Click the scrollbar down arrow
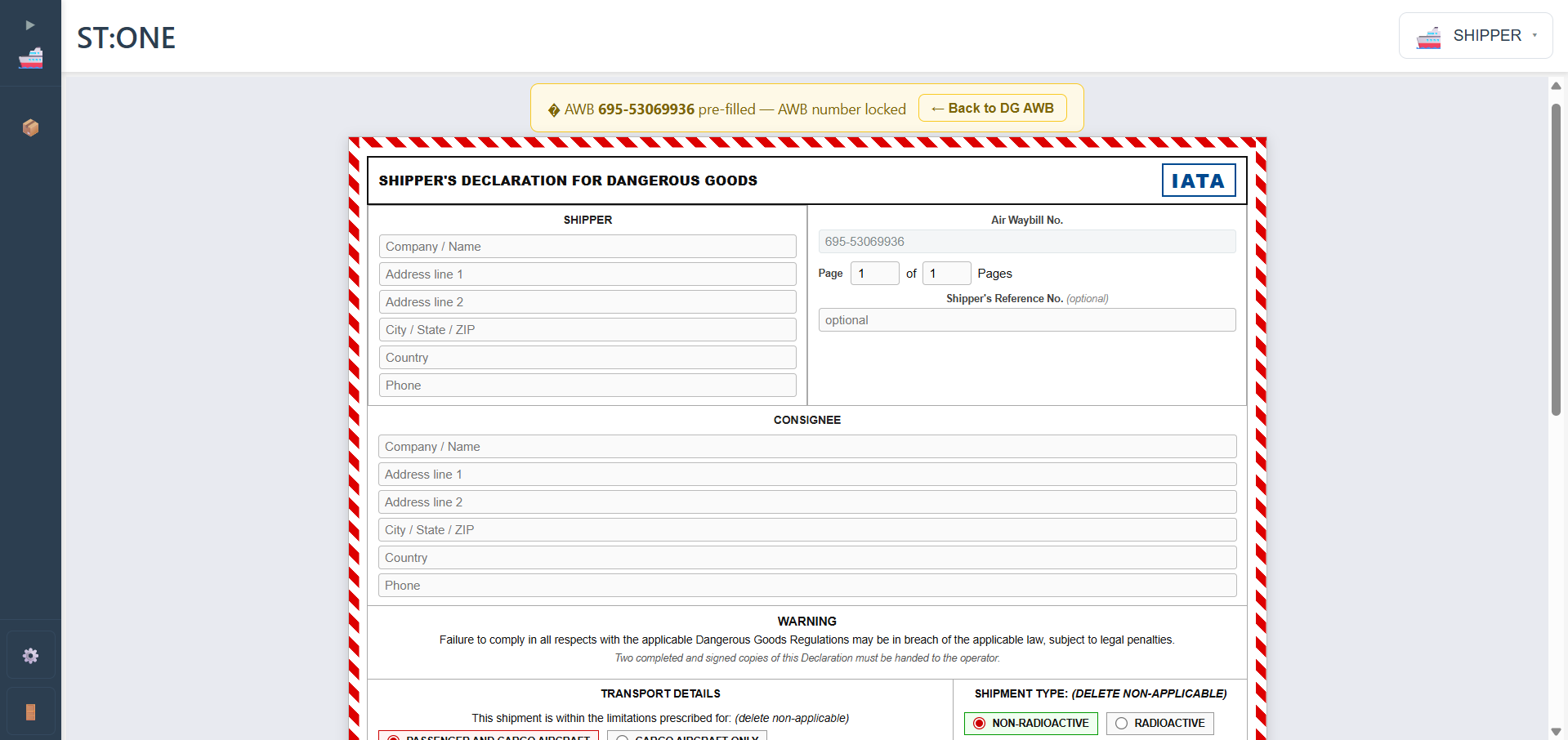Viewport: 1568px width, 740px height. (1556, 732)
